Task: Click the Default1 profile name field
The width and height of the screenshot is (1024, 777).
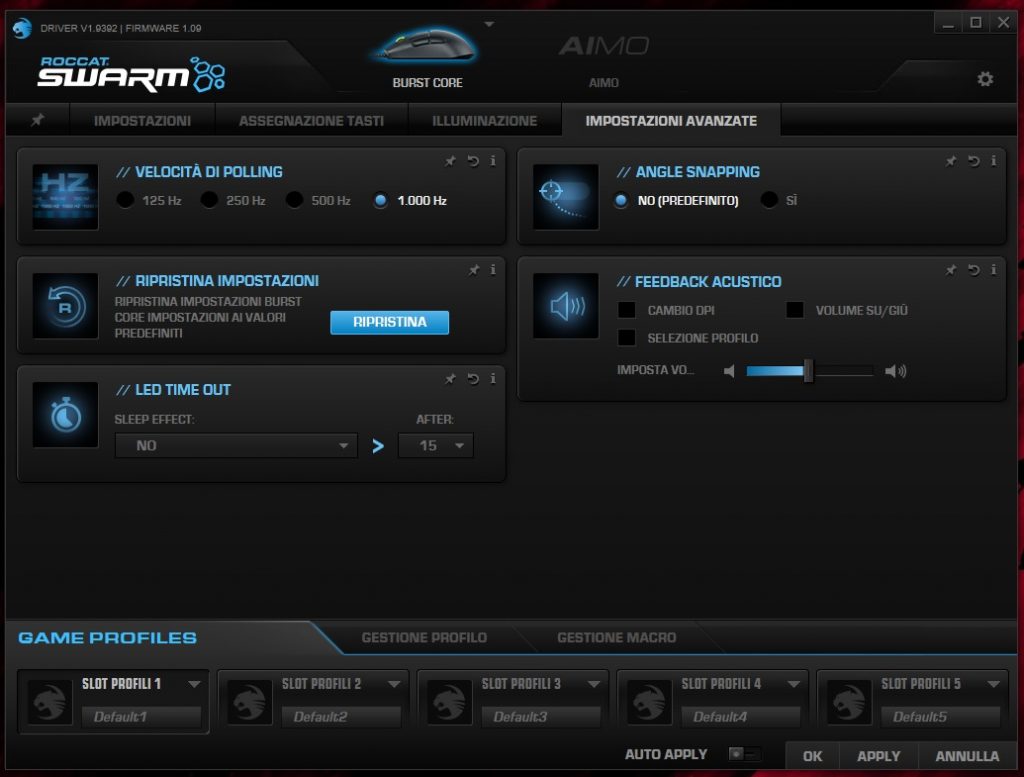Action: point(141,716)
